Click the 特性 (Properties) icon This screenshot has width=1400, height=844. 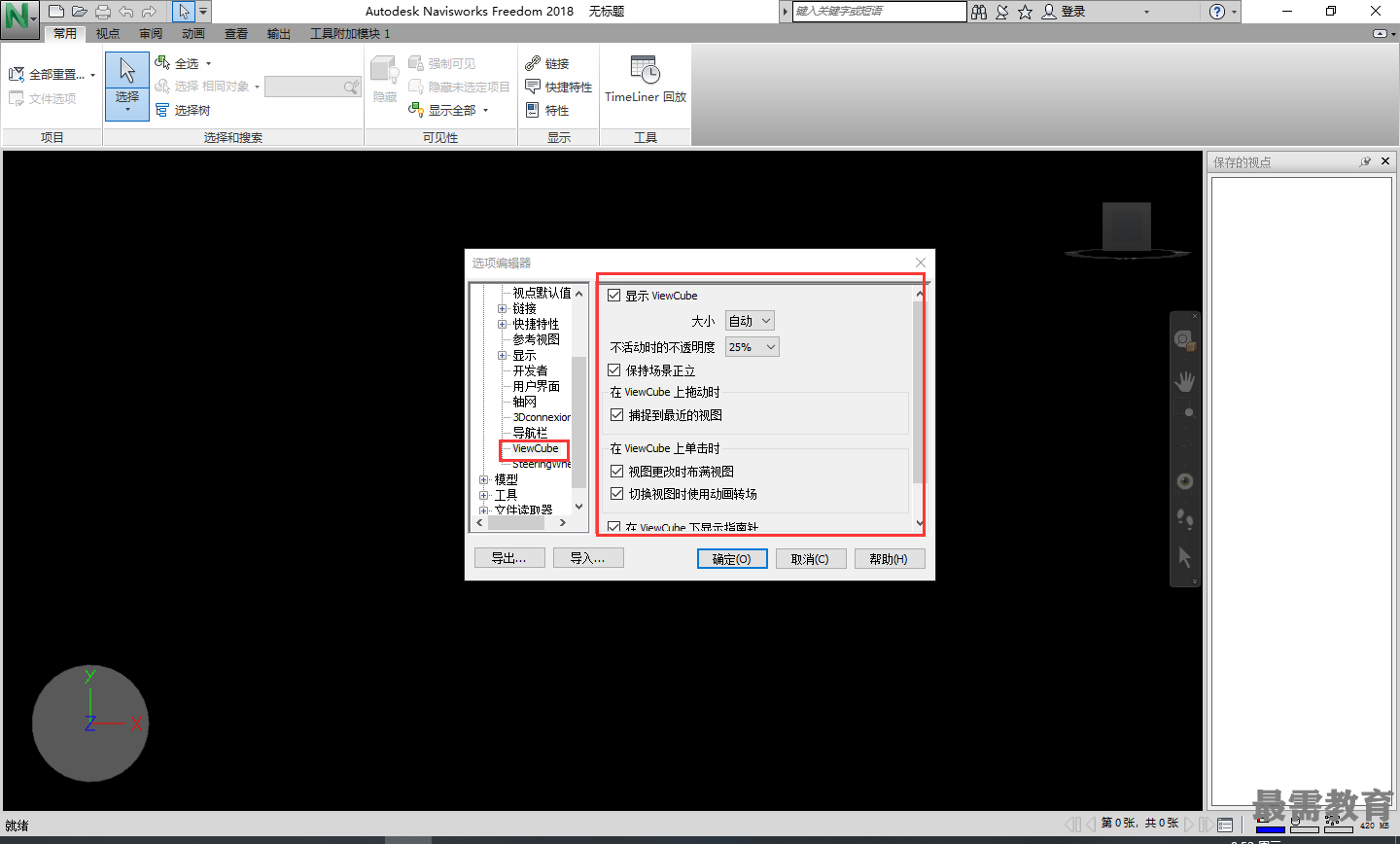[533, 110]
